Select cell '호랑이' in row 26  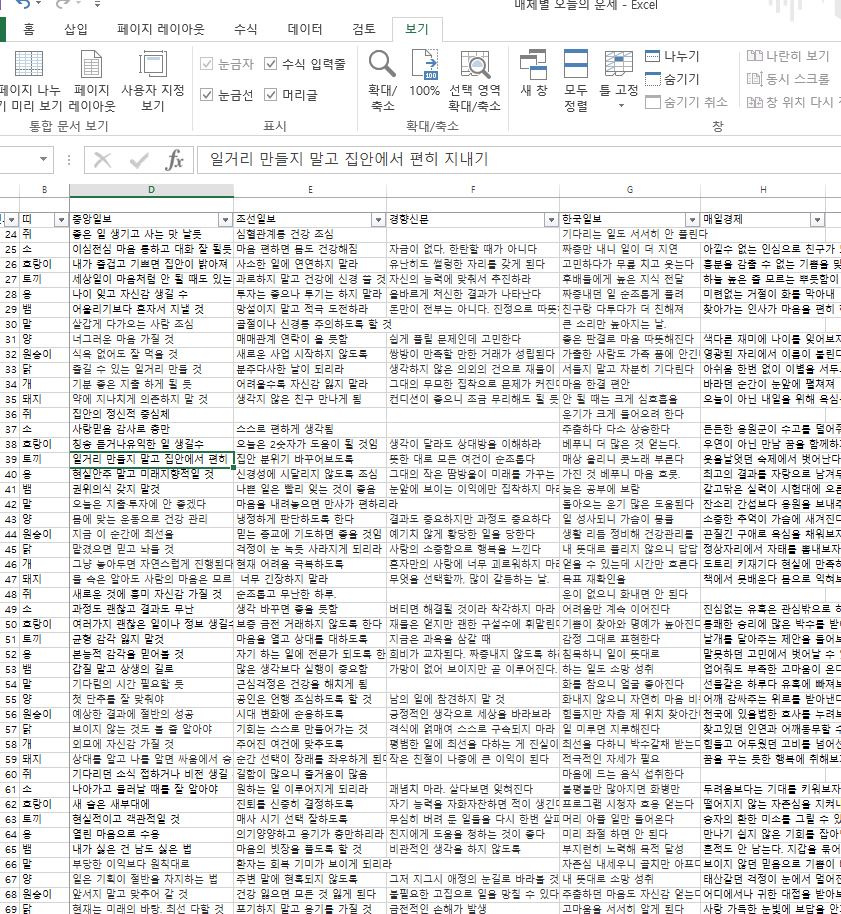pos(44,264)
